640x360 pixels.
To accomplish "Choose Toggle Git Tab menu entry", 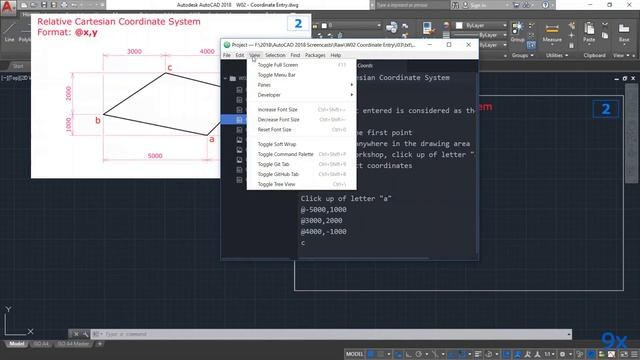I will 302,164.
